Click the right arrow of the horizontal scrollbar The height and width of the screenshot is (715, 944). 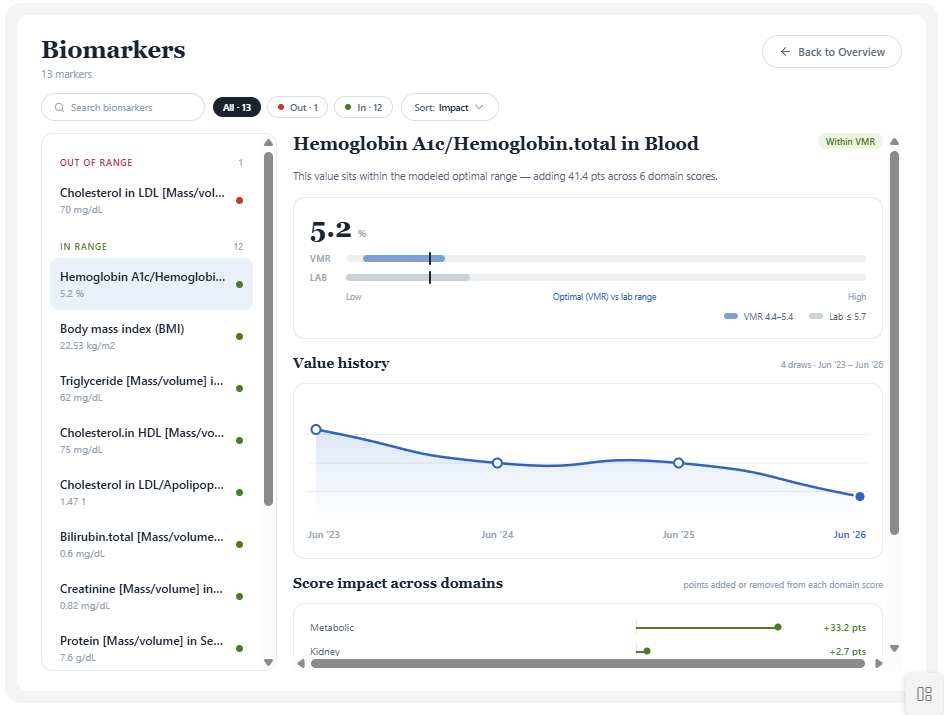(x=878, y=663)
